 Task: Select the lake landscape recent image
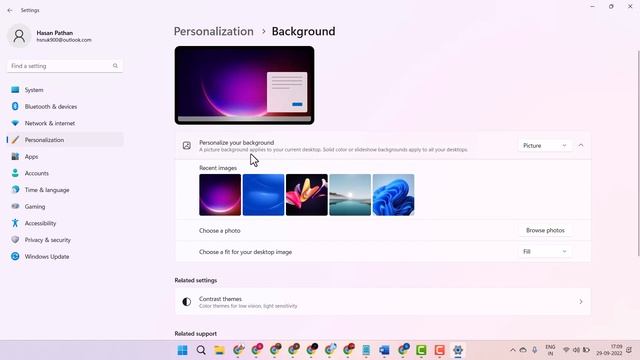[x=350, y=195]
